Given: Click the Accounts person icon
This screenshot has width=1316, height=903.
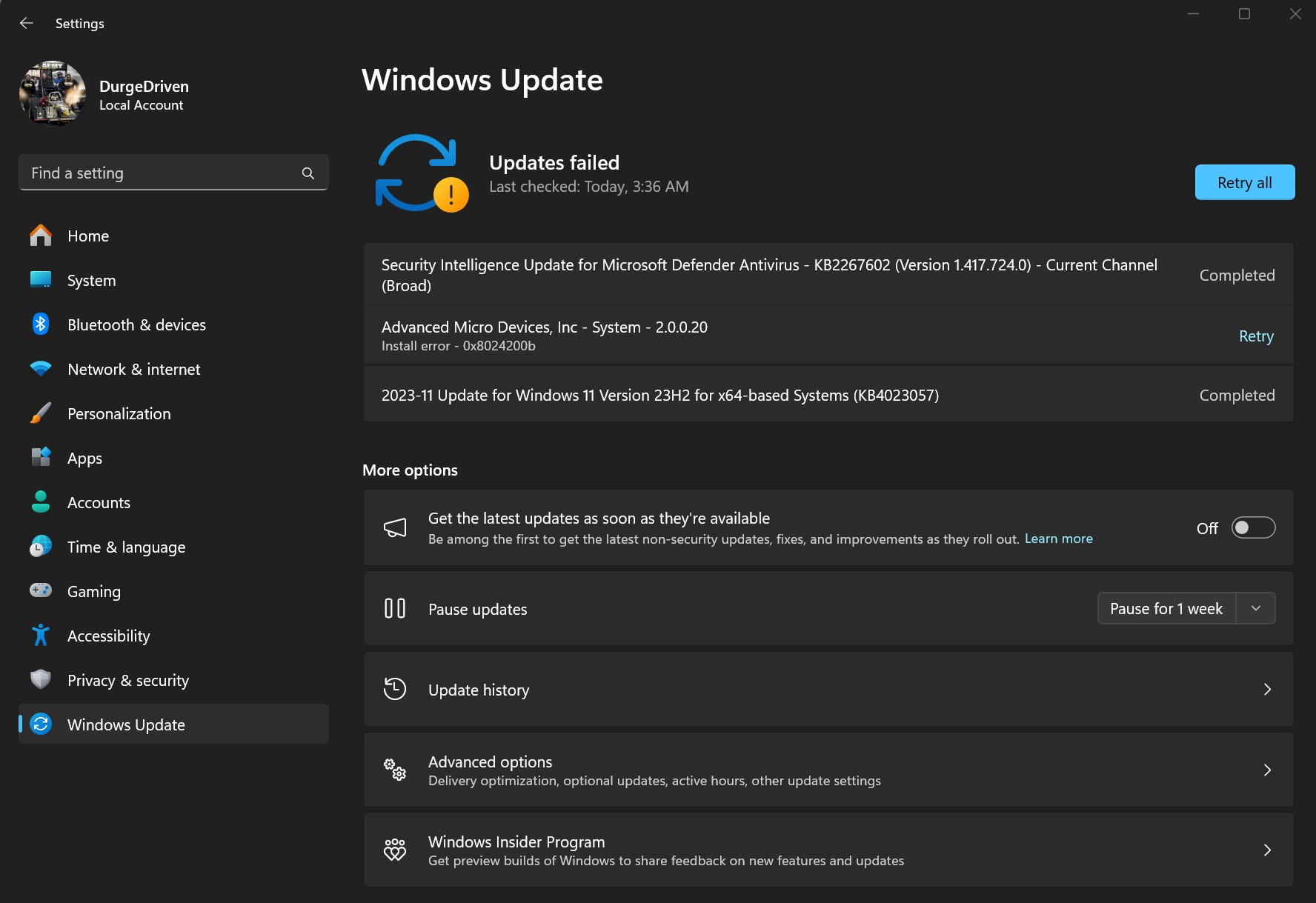Looking at the screenshot, I should click(41, 502).
